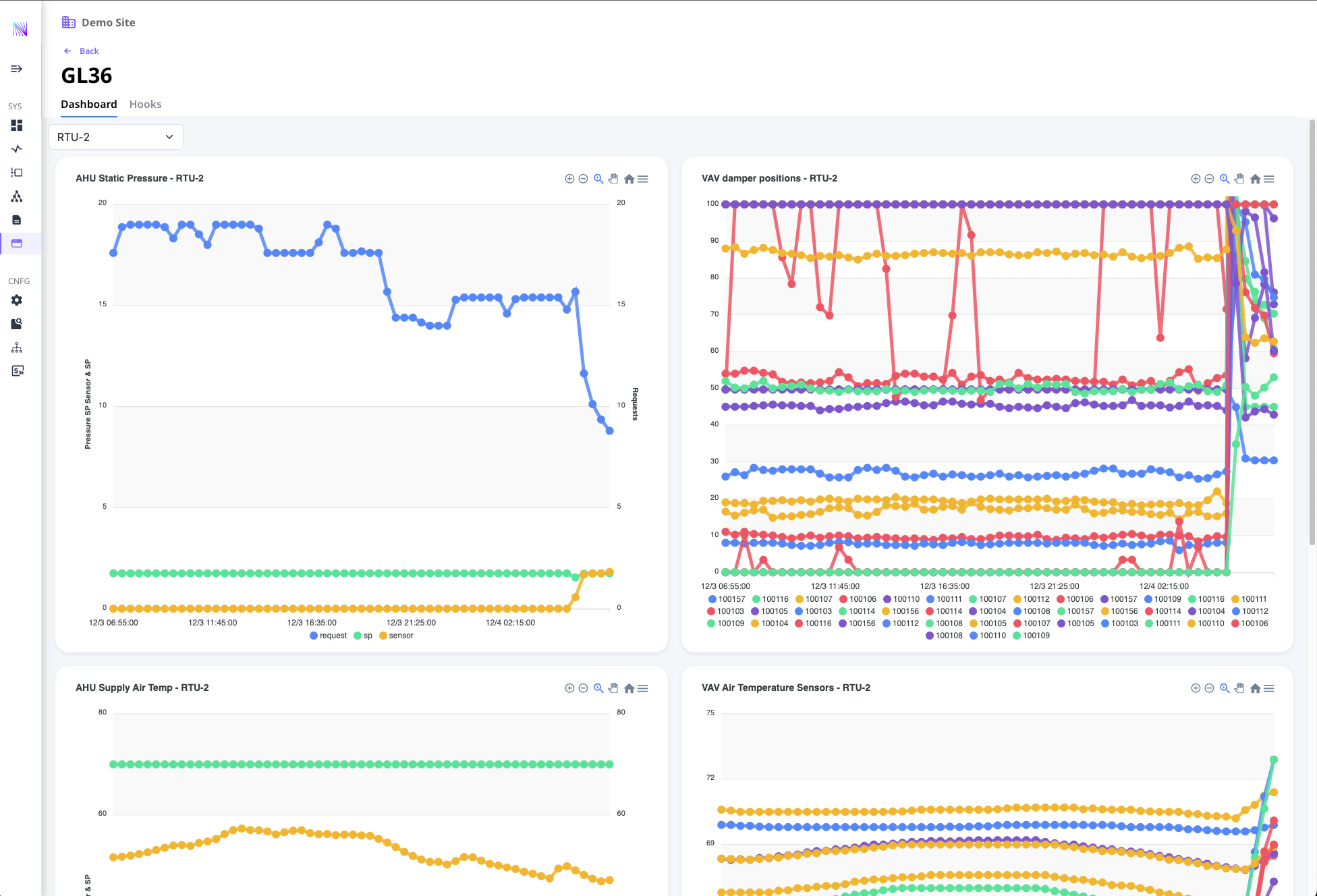
Task: Open the settings gear under CNFG
Action: pyautogui.click(x=17, y=300)
